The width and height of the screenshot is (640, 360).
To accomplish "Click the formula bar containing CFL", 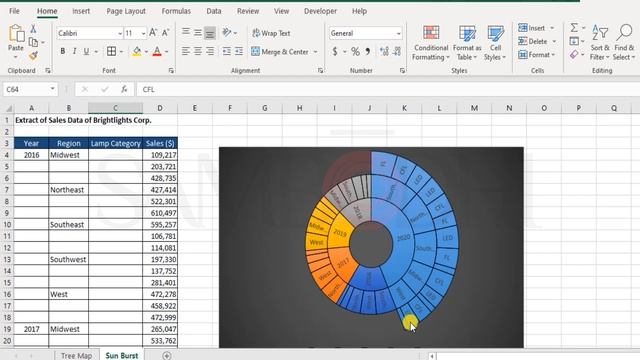I will (388, 89).
